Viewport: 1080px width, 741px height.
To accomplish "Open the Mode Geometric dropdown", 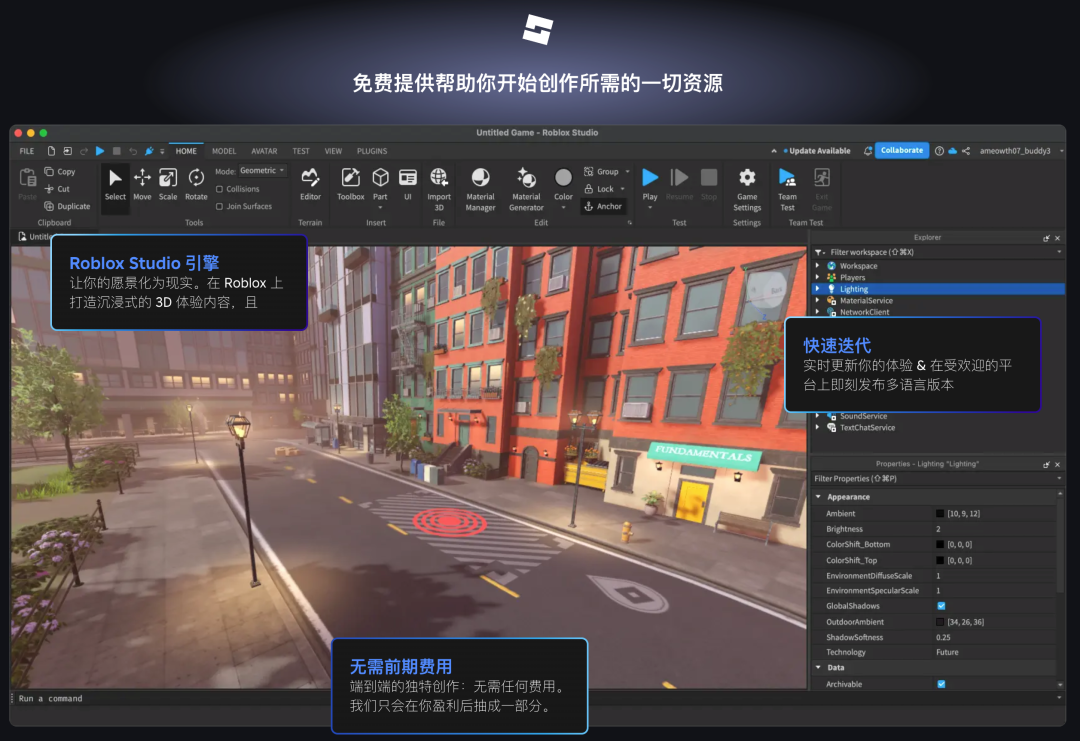I will 262,171.
